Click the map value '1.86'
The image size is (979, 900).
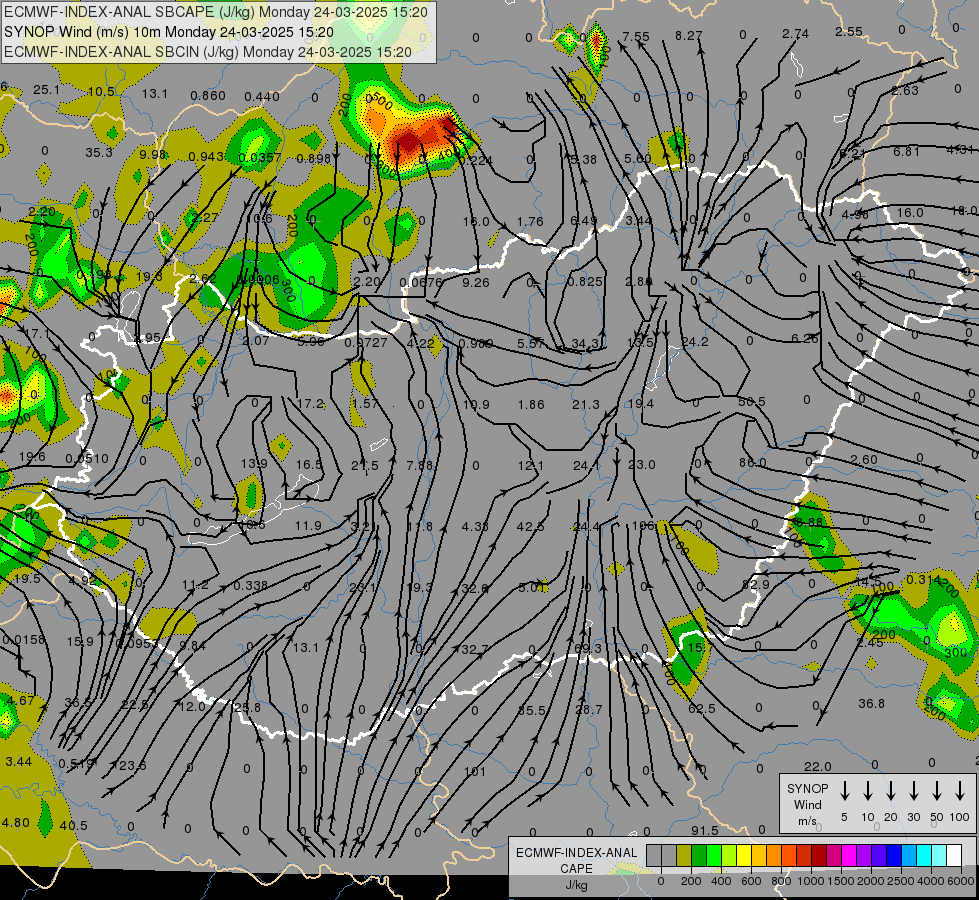[531, 405]
